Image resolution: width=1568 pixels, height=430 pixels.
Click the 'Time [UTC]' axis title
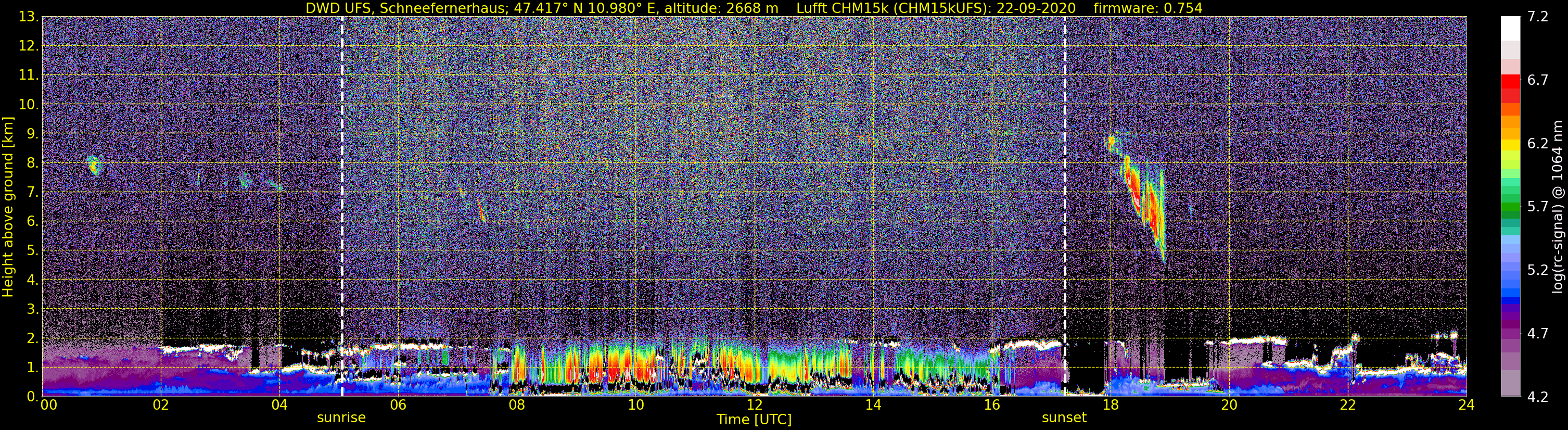754,420
